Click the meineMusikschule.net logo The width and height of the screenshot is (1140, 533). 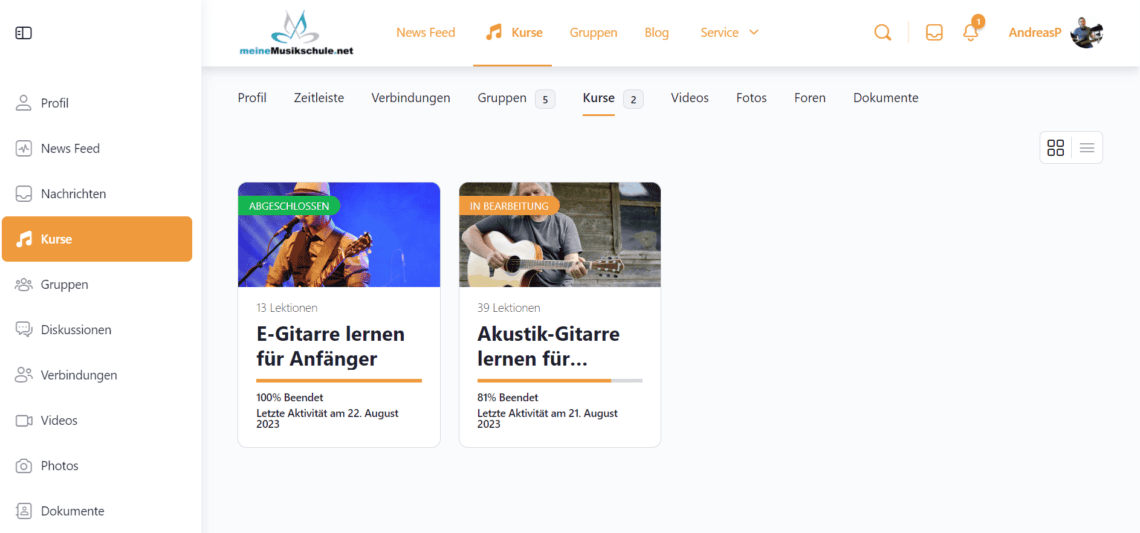coord(297,33)
